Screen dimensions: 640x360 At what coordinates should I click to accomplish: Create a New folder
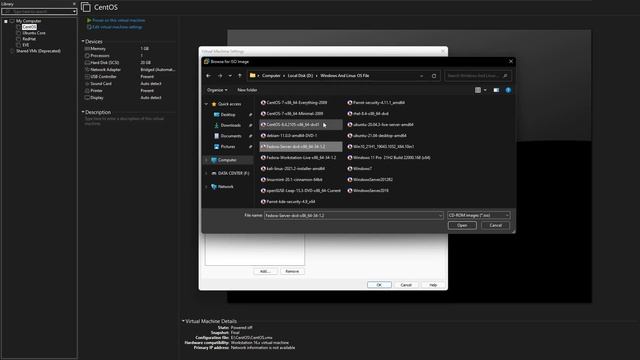tap(247, 90)
